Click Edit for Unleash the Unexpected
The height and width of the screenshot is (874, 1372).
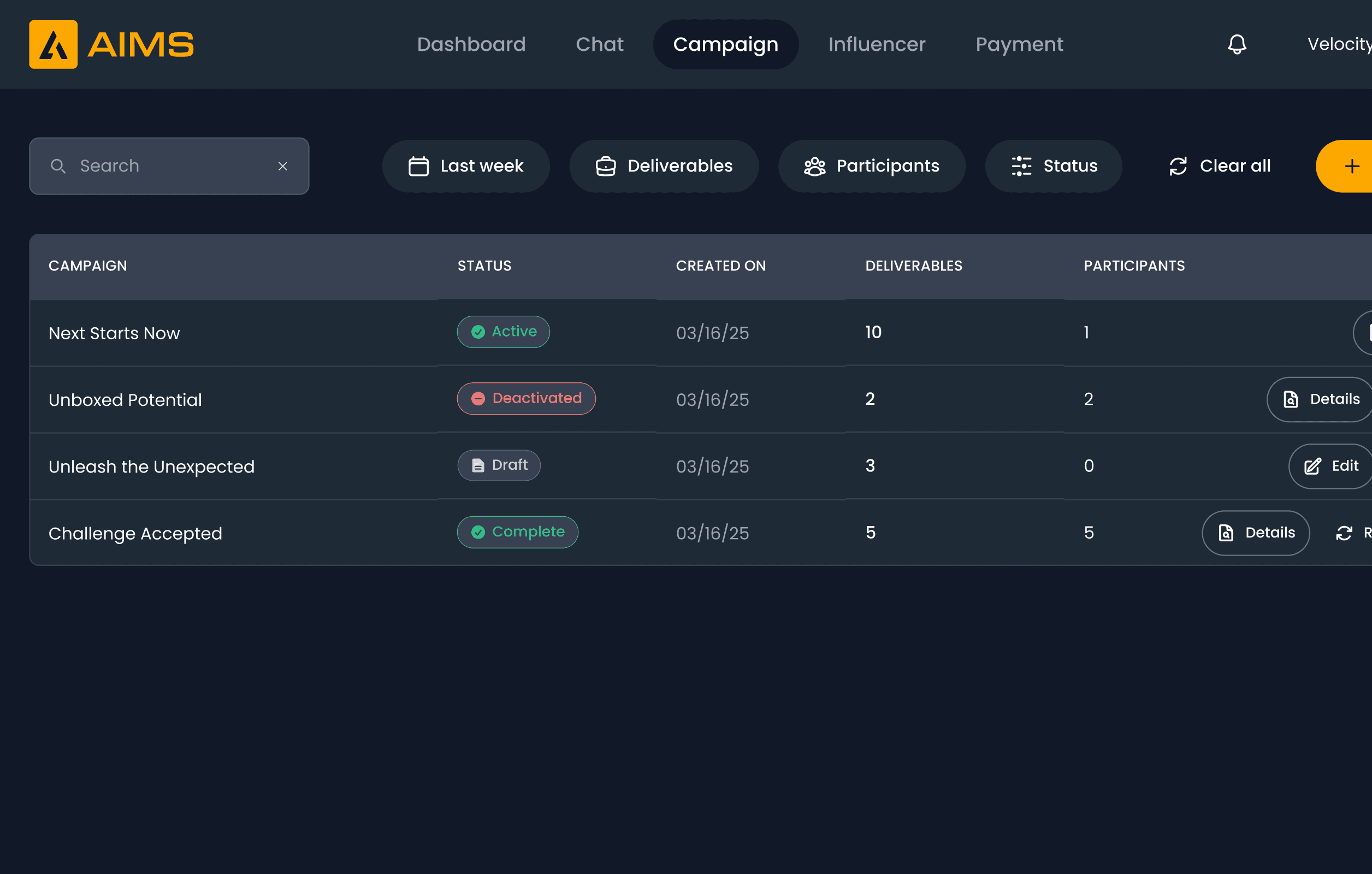(1331, 466)
